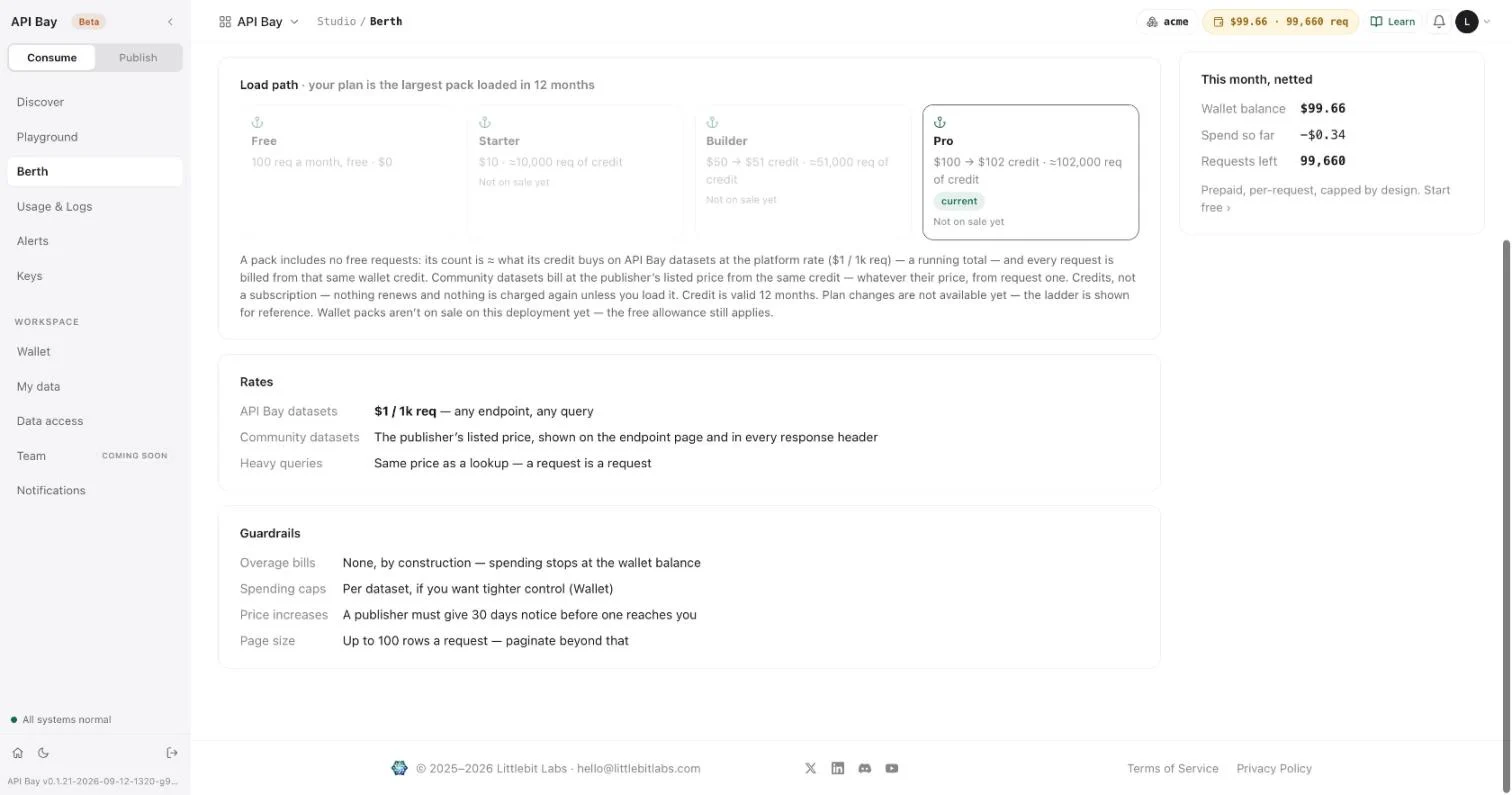1512x795 pixels.
Task: Switch to Consume mode
Action: point(52,57)
